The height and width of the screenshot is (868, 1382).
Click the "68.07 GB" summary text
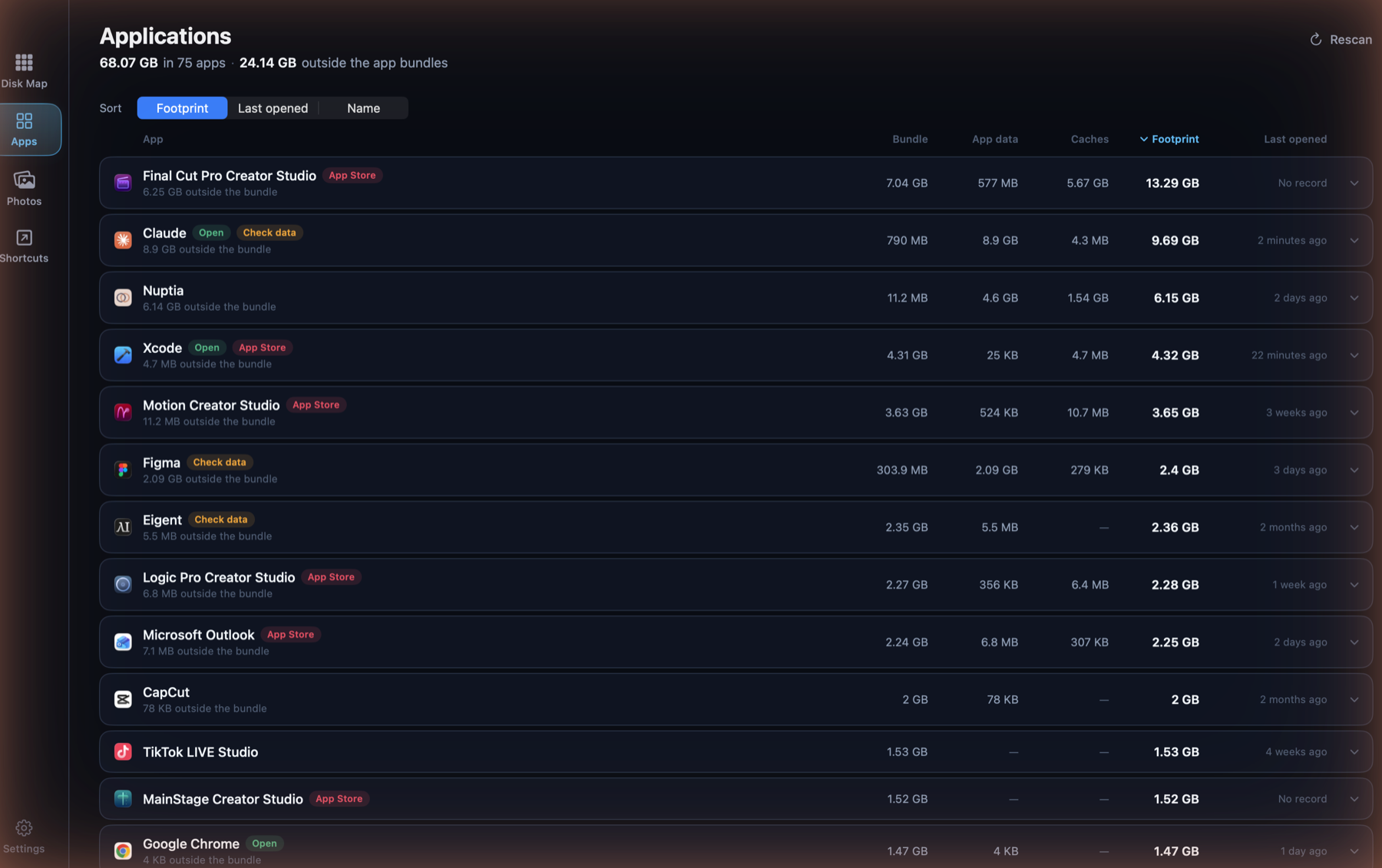click(x=128, y=63)
